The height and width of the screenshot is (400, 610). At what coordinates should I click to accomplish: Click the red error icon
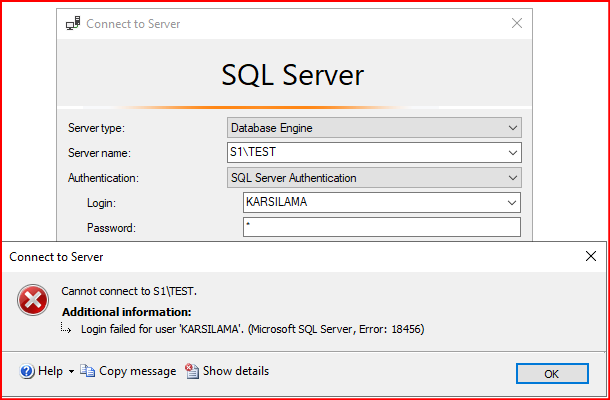point(33,300)
